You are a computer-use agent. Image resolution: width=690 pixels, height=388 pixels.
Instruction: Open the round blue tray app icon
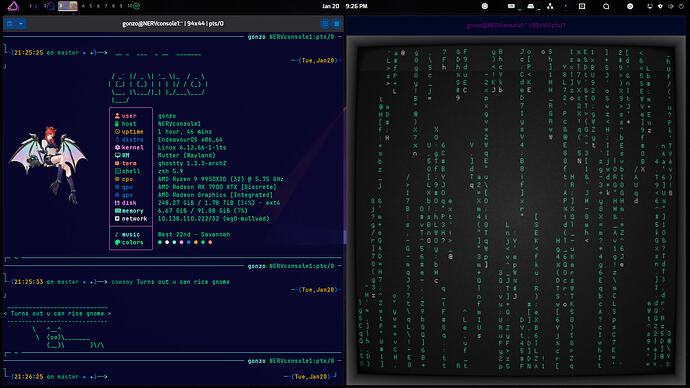(630, 6)
